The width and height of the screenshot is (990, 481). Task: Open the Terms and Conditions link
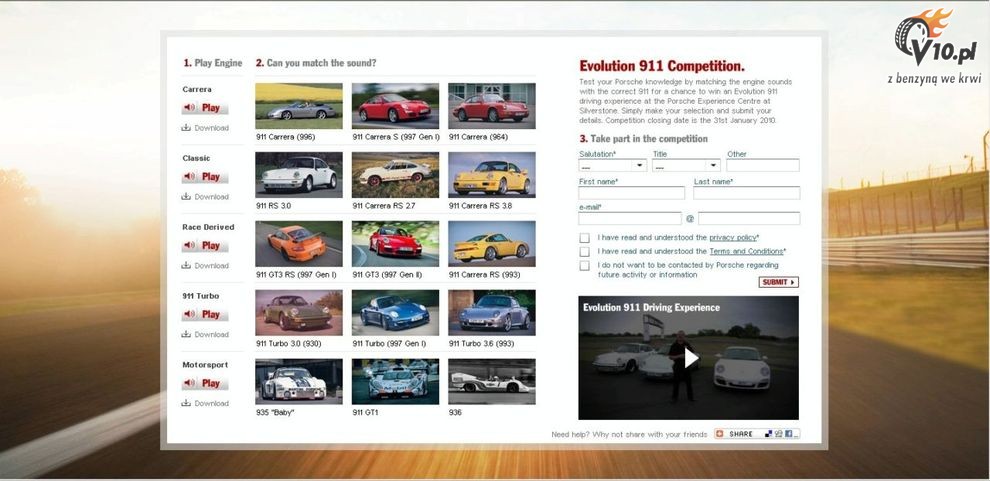(x=746, y=251)
